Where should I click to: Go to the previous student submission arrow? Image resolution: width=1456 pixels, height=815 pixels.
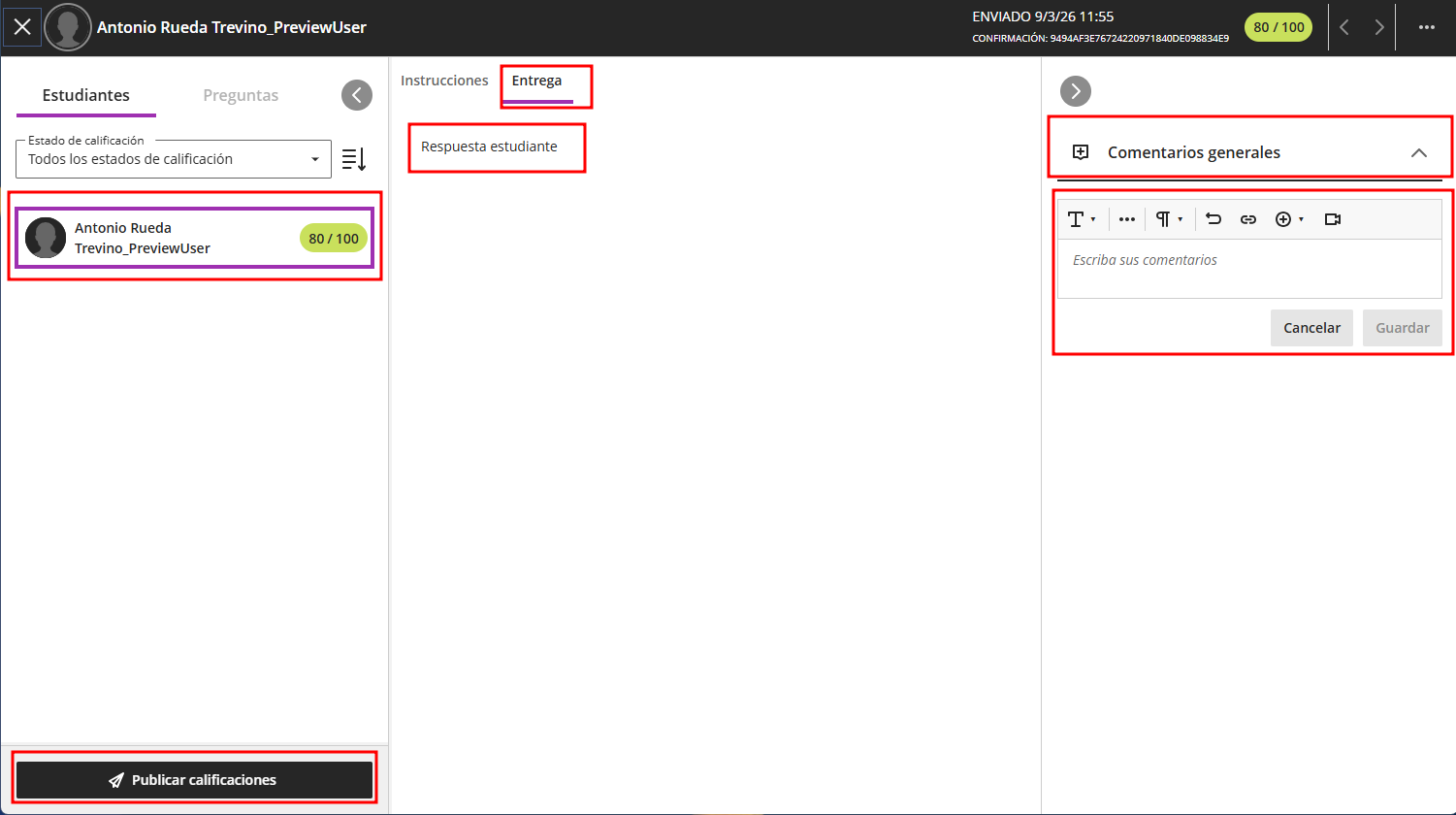pos(1343,27)
